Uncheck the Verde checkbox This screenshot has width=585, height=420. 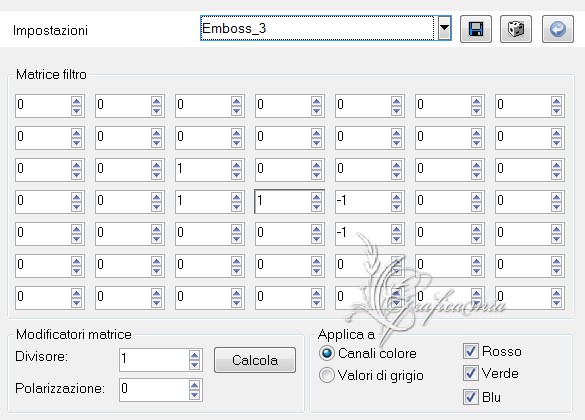pos(470,373)
